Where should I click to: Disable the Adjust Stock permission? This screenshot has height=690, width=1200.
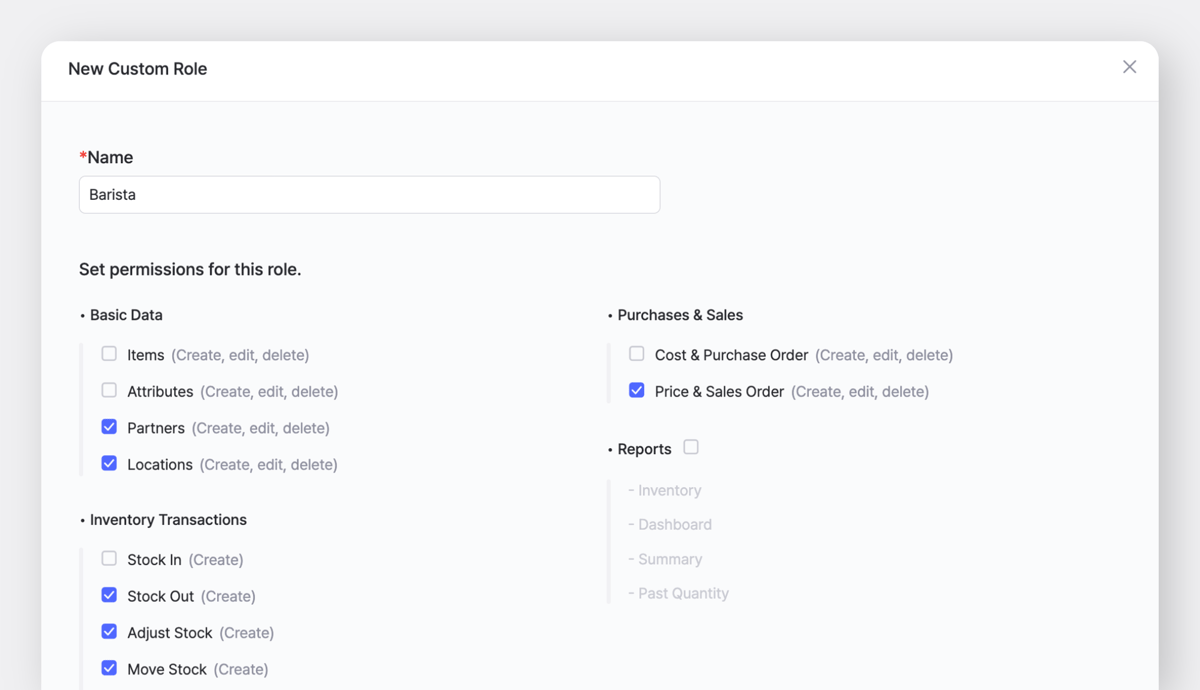[x=108, y=631]
